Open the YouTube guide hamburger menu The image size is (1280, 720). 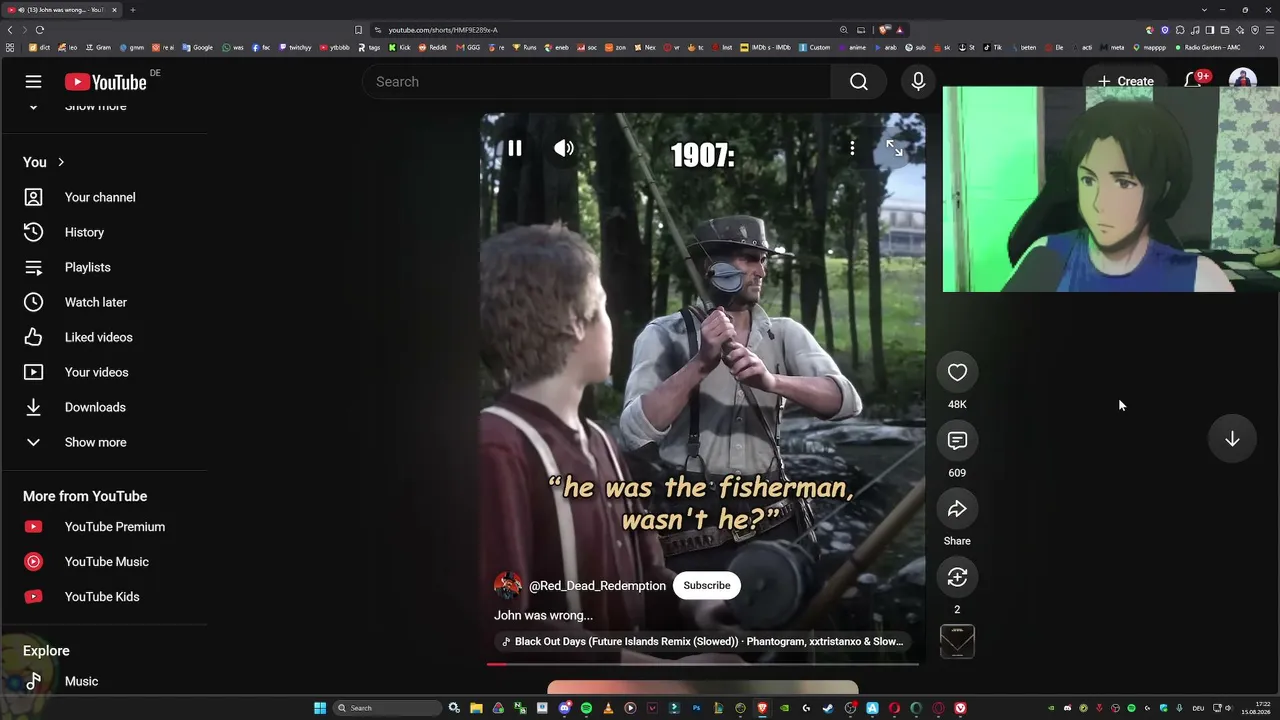(x=33, y=82)
